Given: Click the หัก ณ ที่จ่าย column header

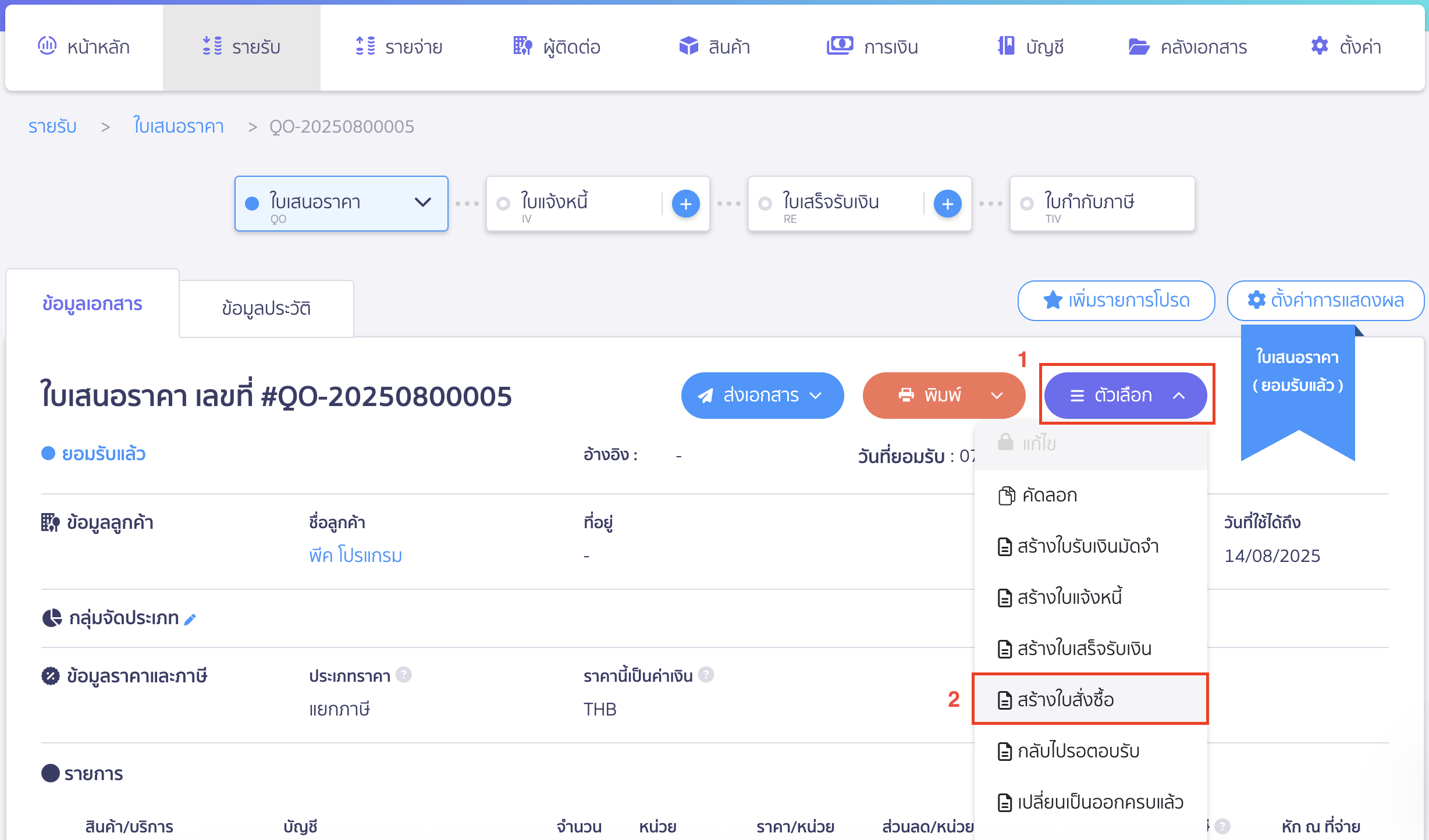Looking at the screenshot, I should [1321, 827].
